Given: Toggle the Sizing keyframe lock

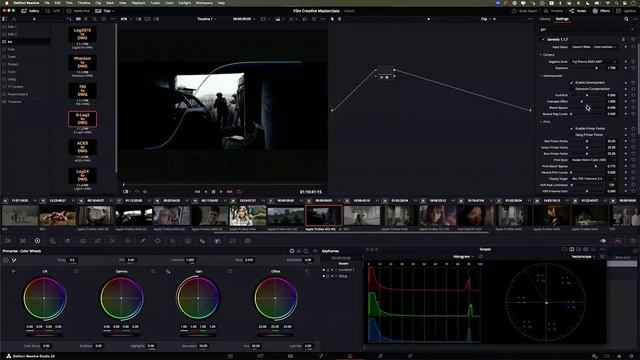Looking at the screenshot, I should (328, 276).
